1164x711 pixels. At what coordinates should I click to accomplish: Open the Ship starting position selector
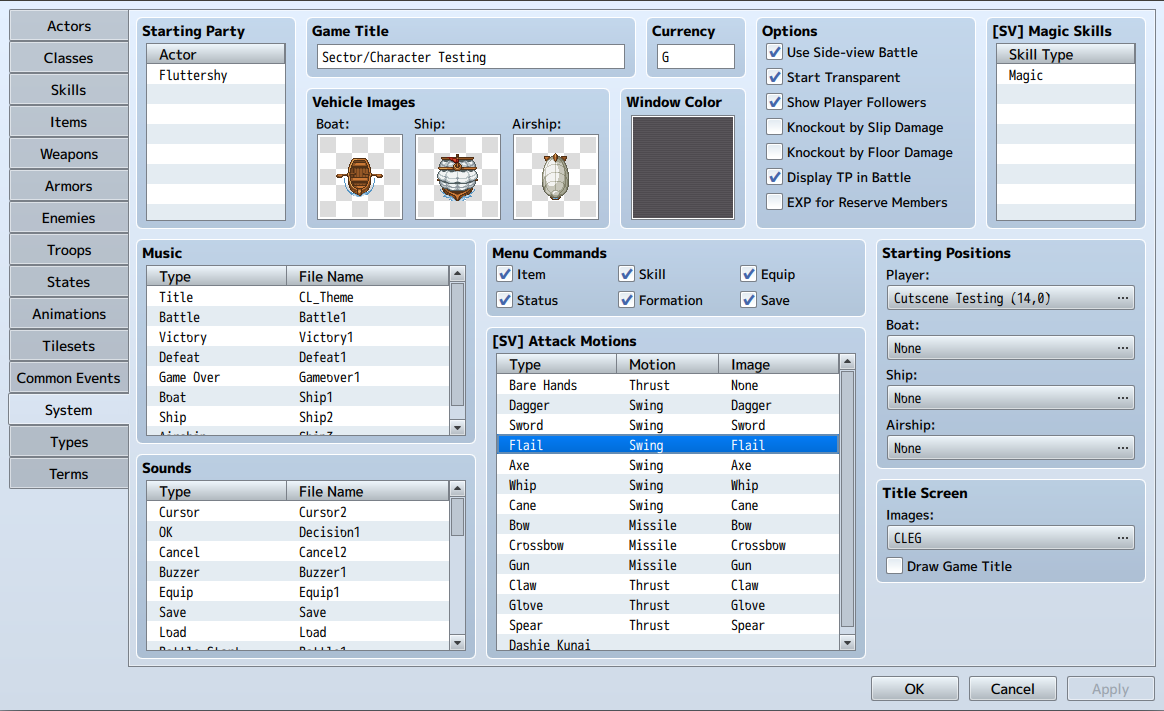click(1124, 397)
